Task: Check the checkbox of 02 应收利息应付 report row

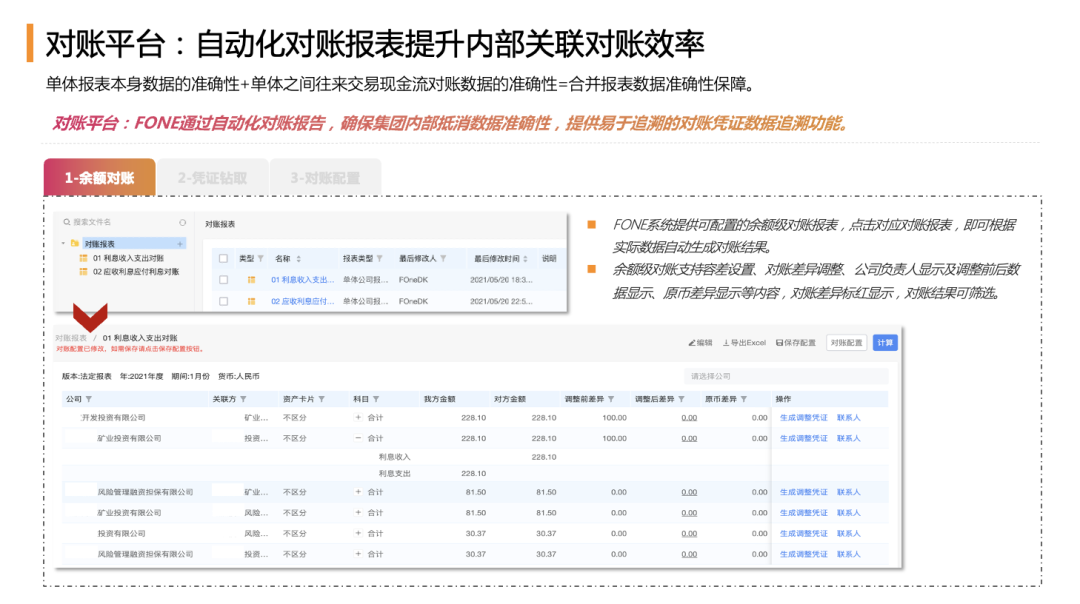Action: click(x=222, y=299)
